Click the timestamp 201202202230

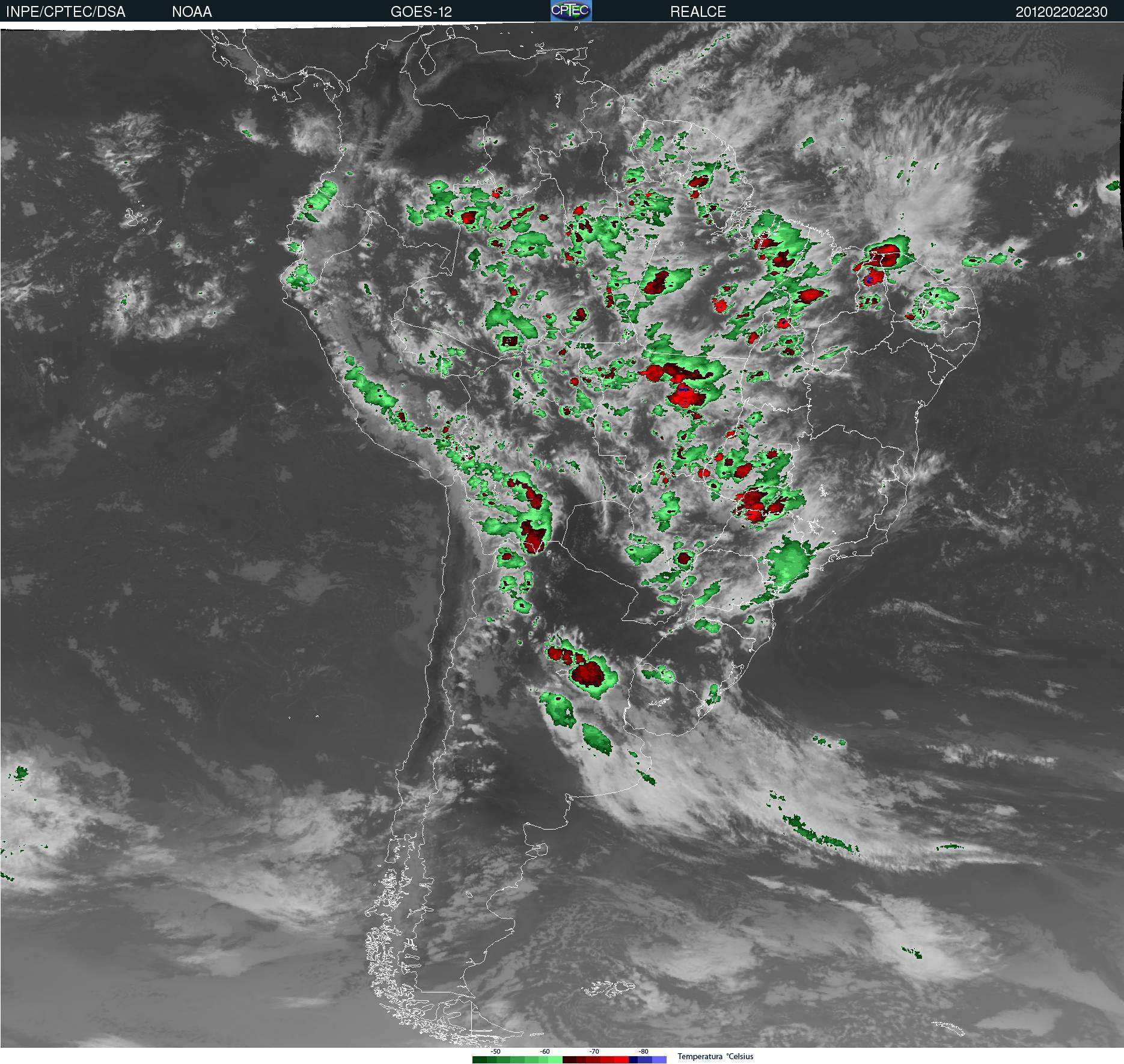click(1061, 12)
